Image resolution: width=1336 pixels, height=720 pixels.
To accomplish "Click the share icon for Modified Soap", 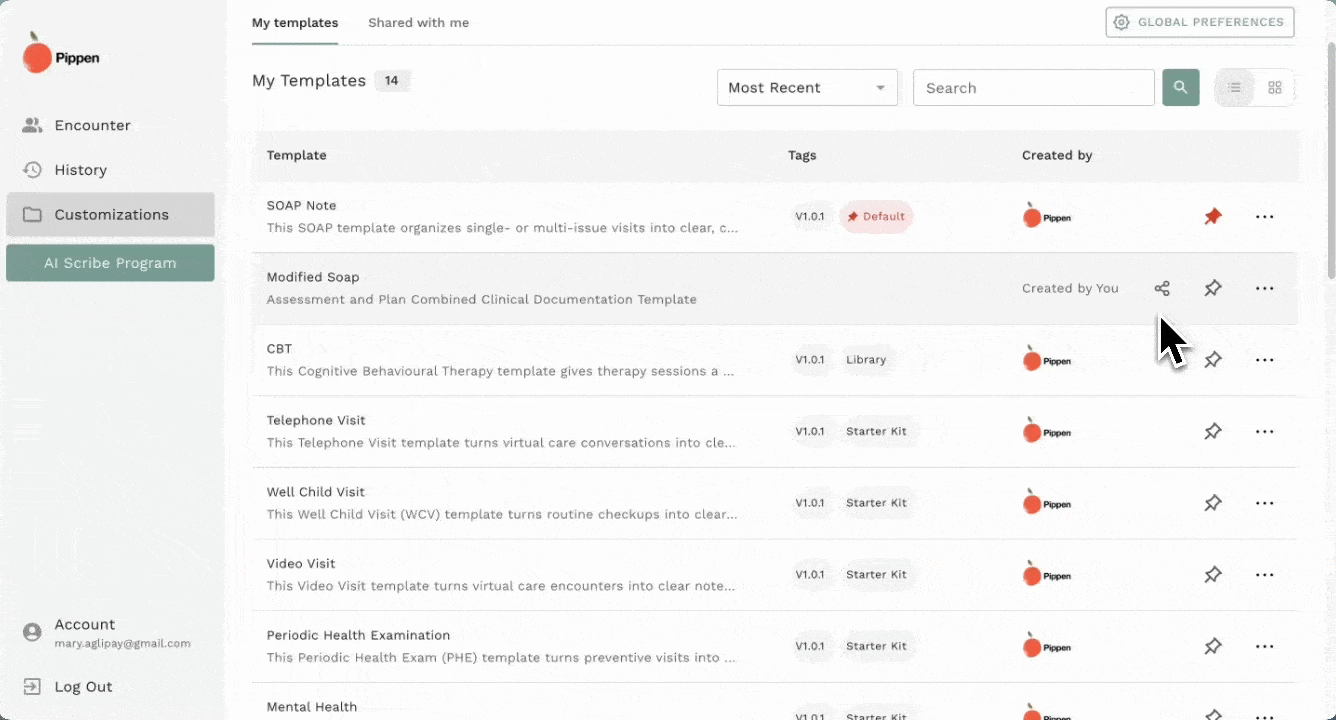I will point(1161,289).
